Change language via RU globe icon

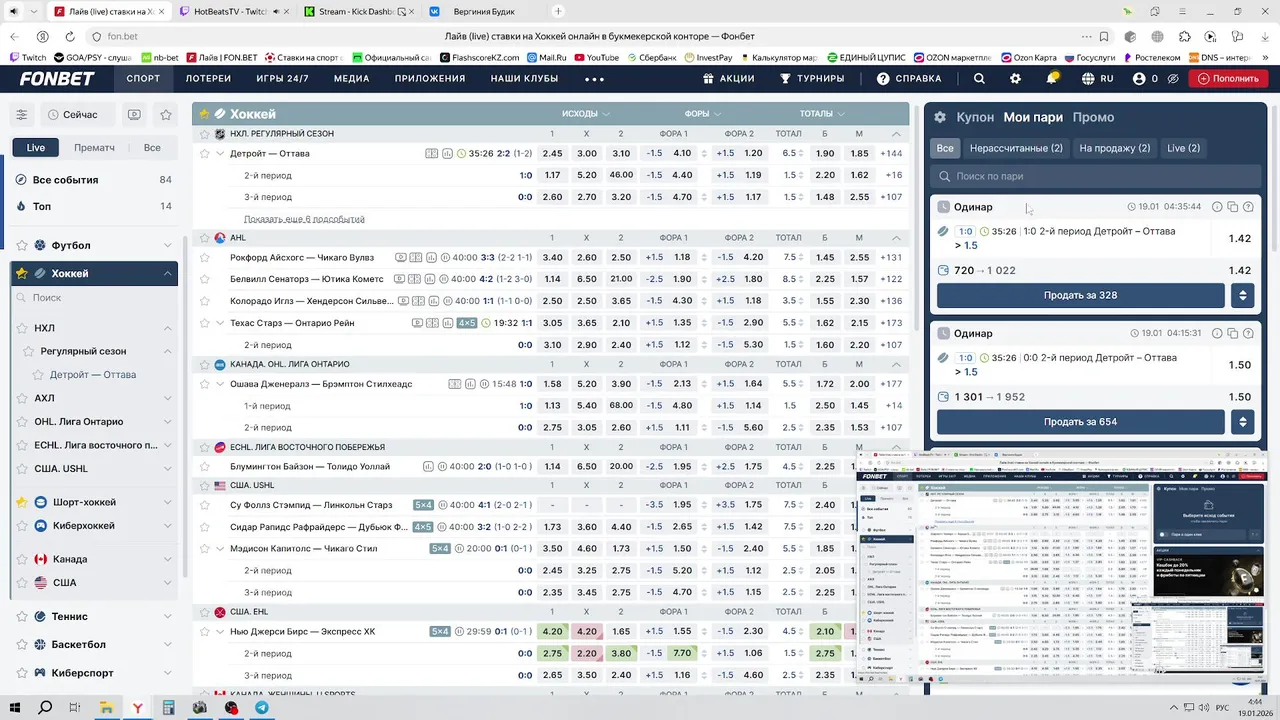[x=1097, y=78]
